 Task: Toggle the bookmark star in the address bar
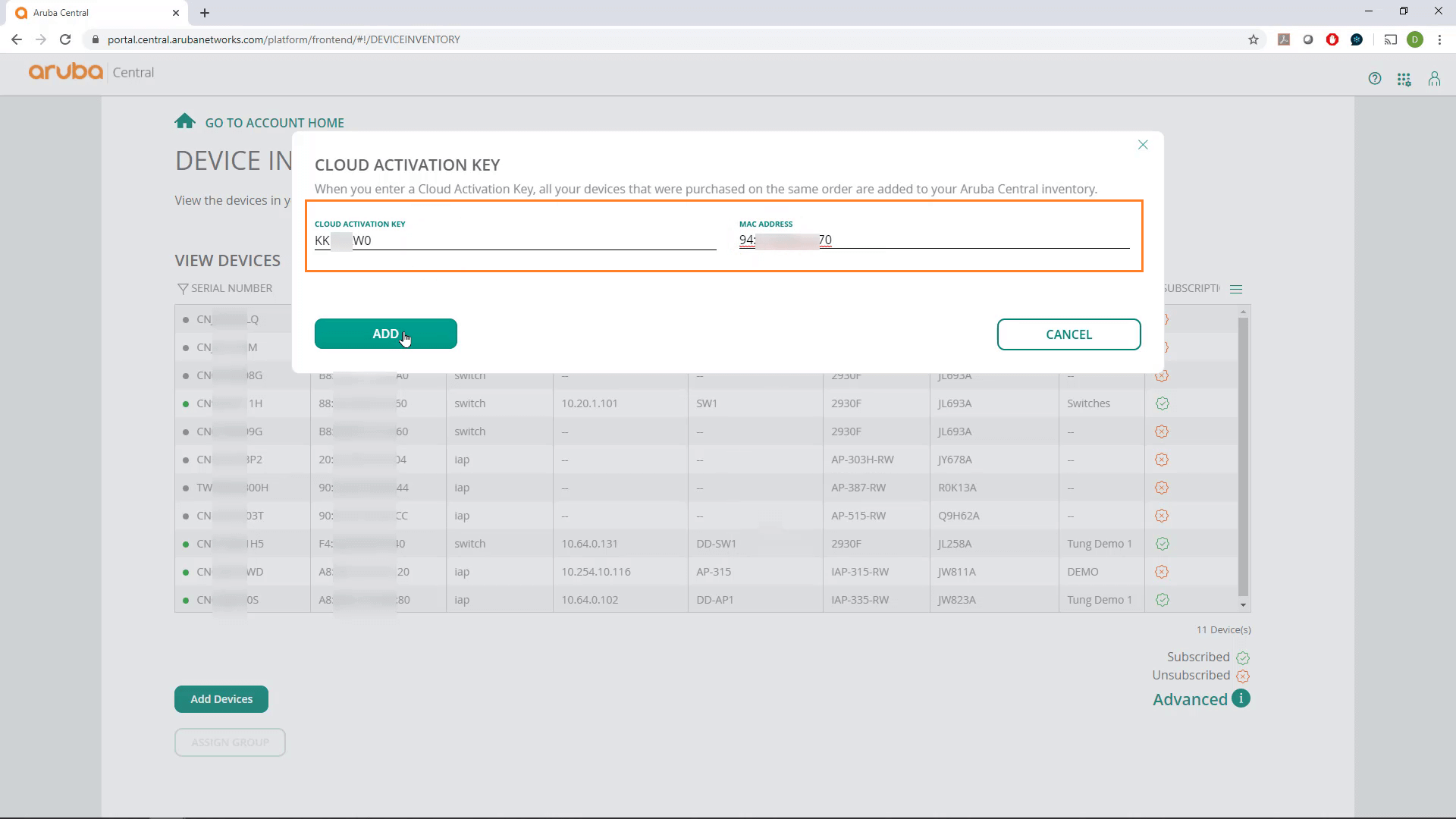click(1254, 39)
